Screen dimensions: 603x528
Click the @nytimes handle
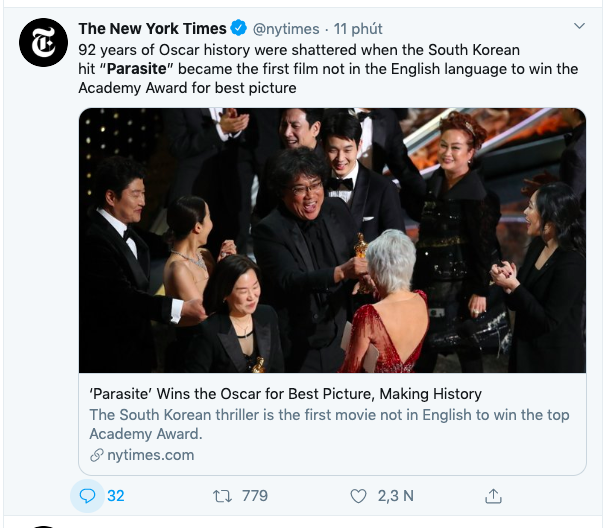point(287,29)
